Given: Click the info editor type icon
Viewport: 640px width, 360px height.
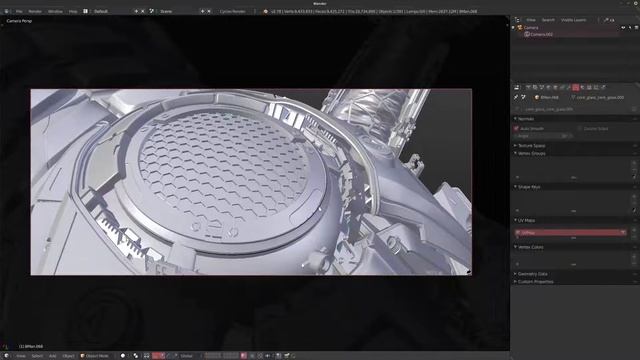Looking at the screenshot, I should click(7, 11).
